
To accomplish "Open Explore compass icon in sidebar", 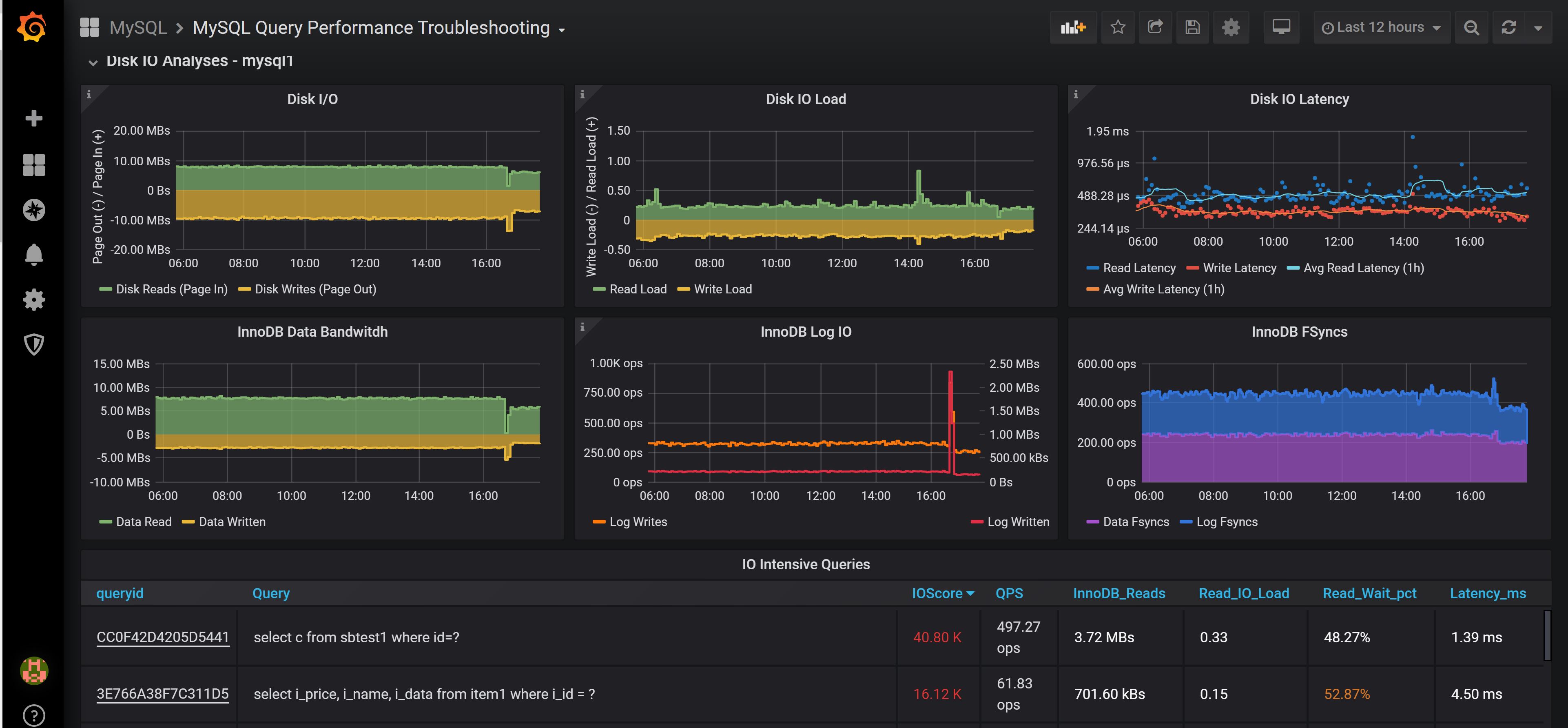I will (33, 210).
